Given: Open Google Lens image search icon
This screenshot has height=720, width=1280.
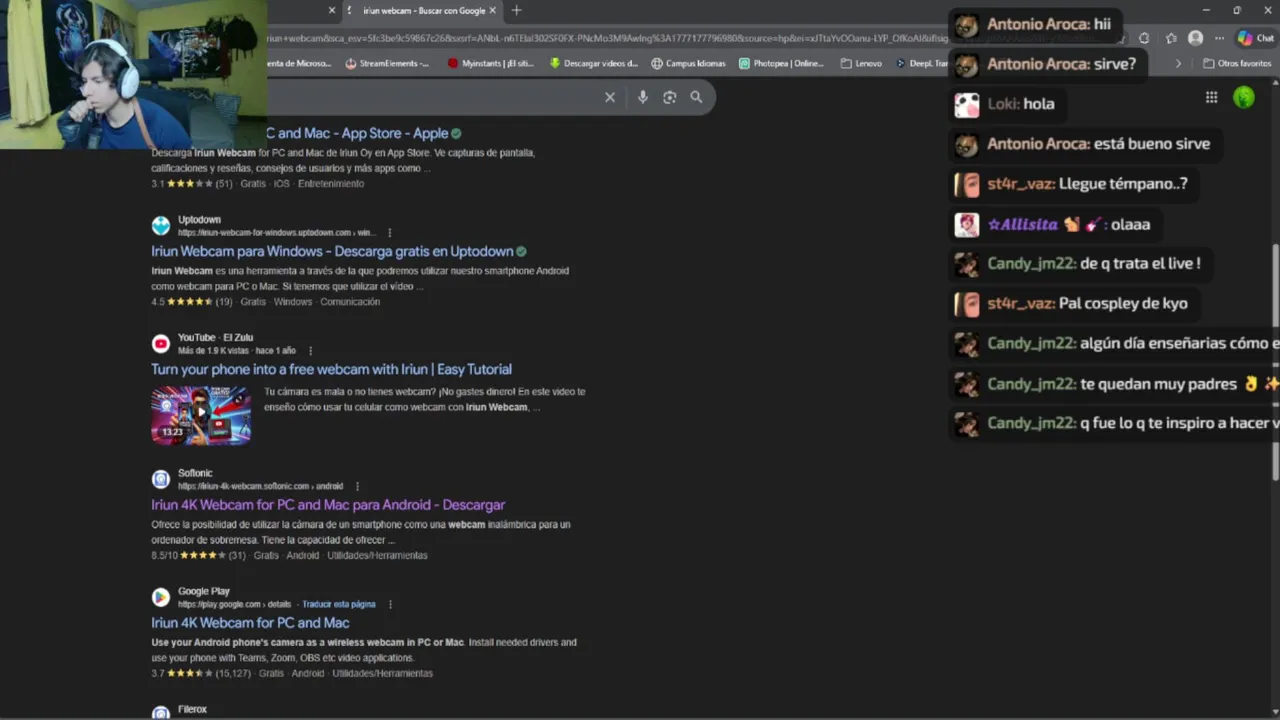Looking at the screenshot, I should coord(669,97).
